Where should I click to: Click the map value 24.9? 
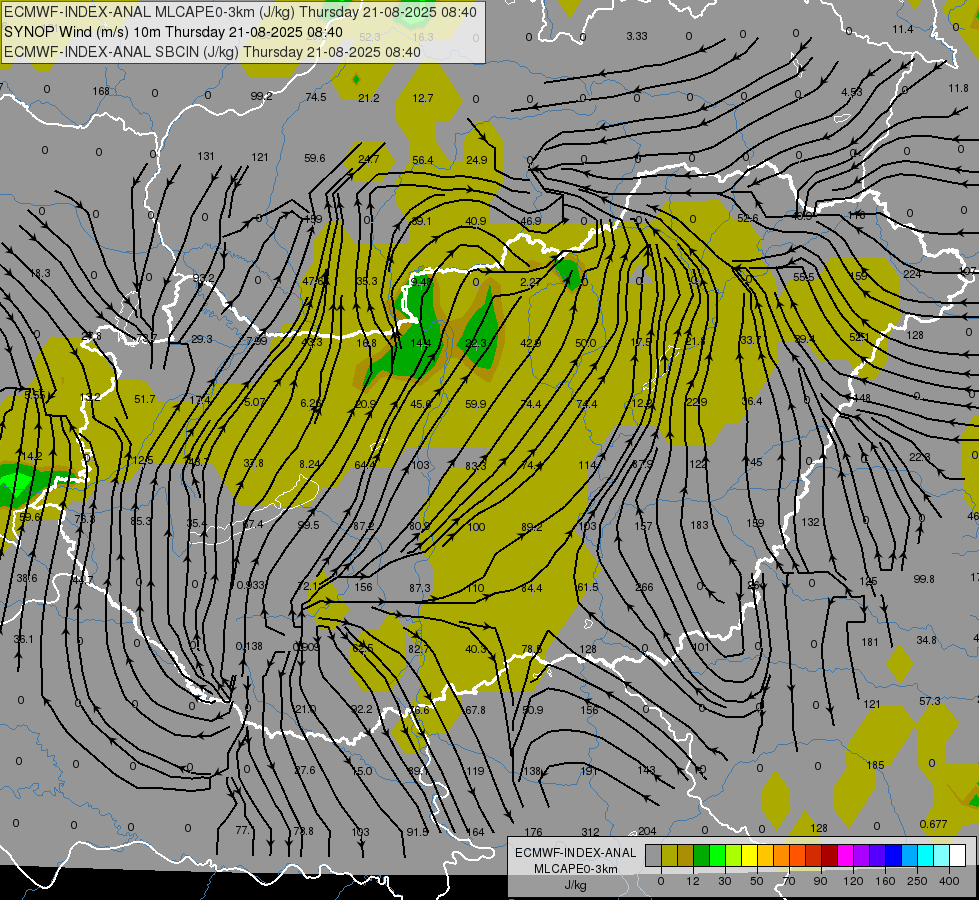click(477, 161)
